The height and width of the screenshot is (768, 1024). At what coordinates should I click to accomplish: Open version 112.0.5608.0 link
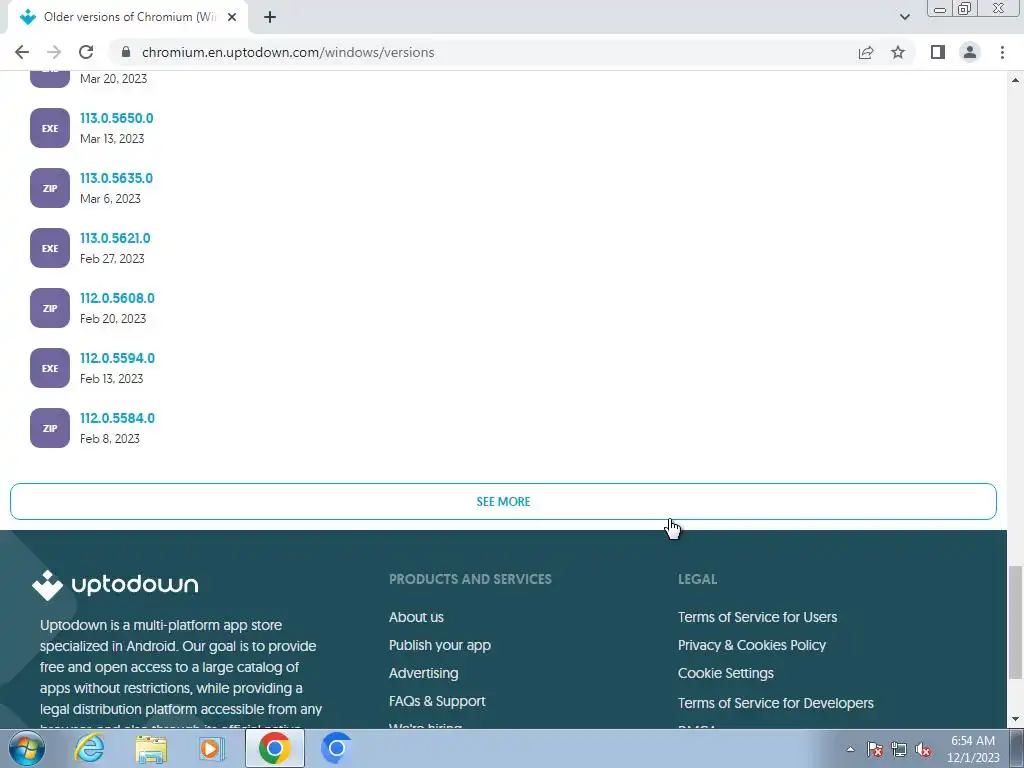(x=118, y=298)
